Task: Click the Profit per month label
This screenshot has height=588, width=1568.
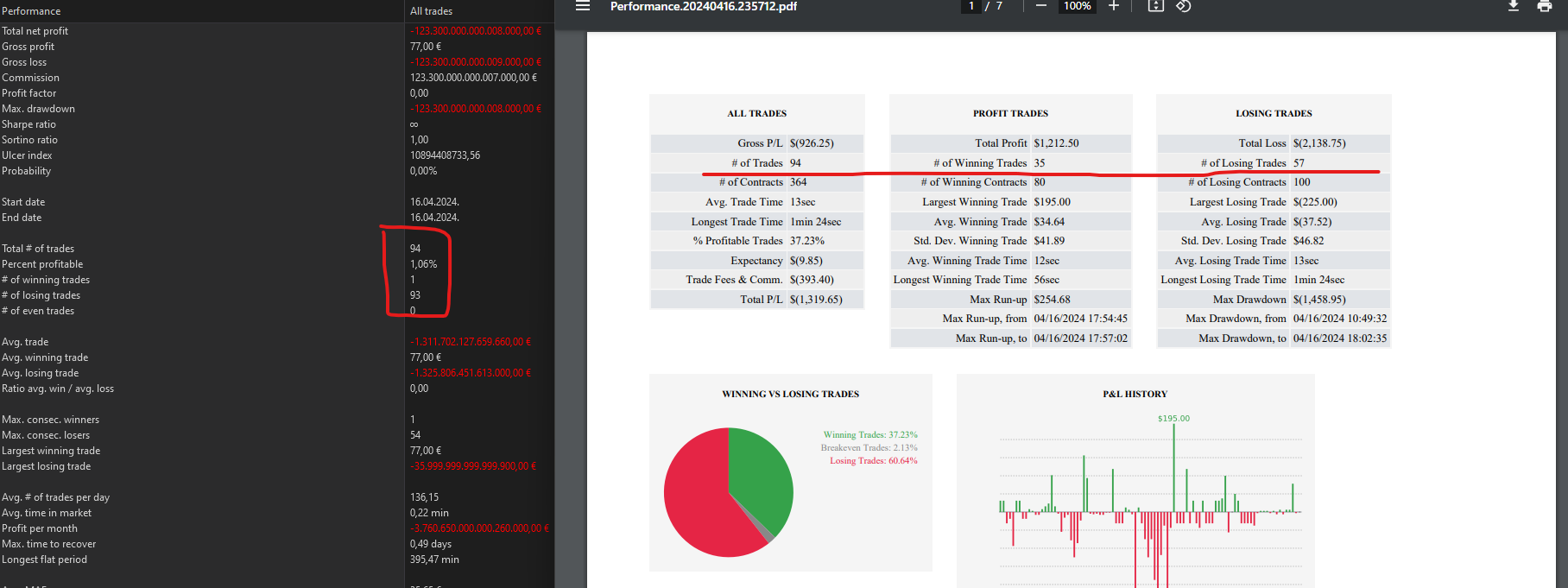Action: (x=40, y=528)
